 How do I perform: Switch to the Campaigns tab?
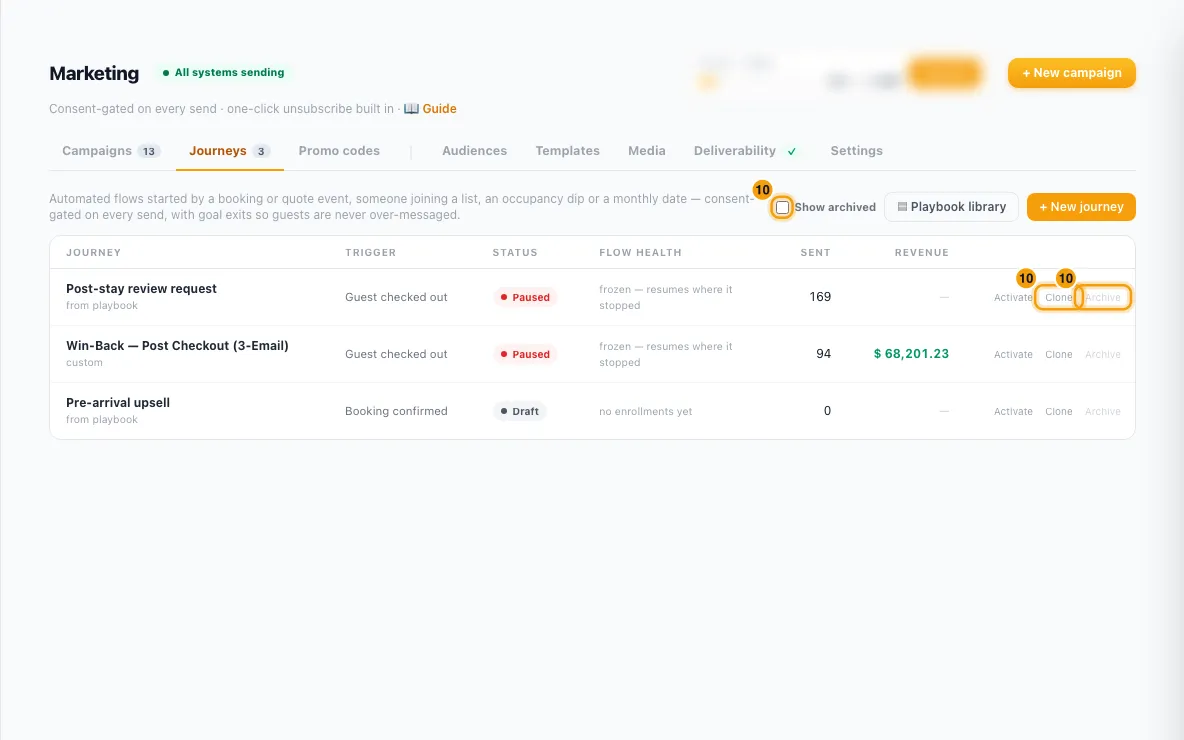(x=111, y=151)
